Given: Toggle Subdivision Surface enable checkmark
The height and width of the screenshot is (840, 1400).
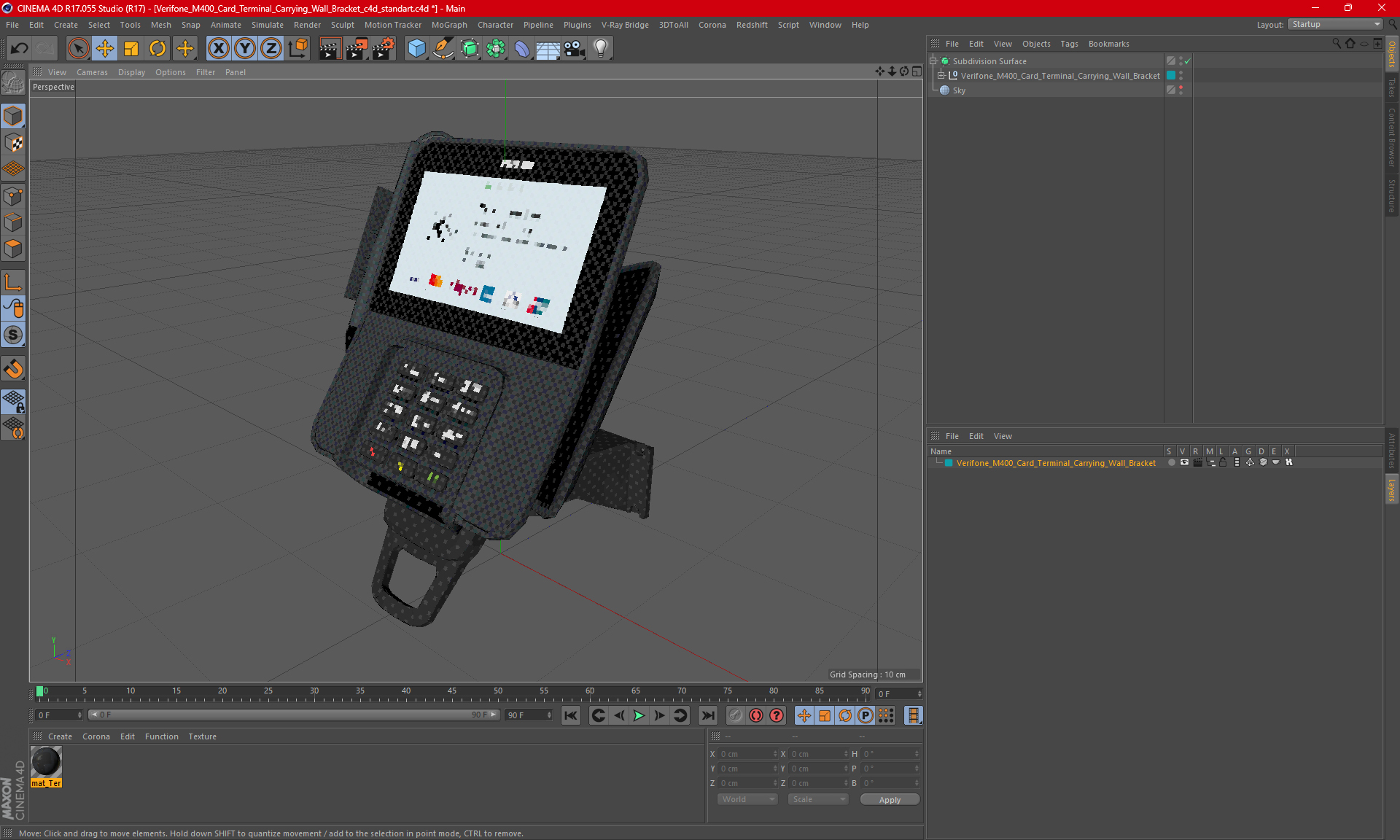Looking at the screenshot, I should click(x=1187, y=61).
